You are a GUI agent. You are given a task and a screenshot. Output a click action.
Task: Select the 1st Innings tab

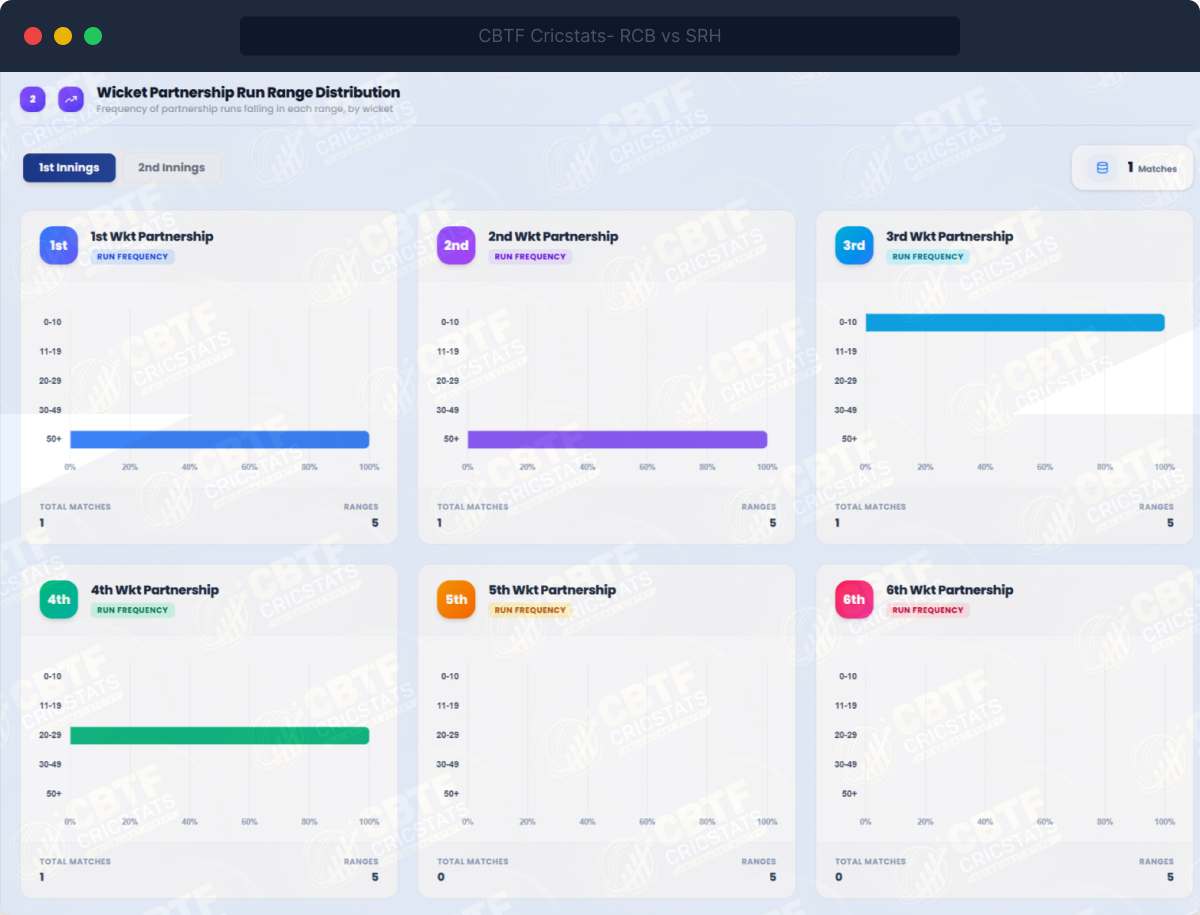click(x=69, y=168)
